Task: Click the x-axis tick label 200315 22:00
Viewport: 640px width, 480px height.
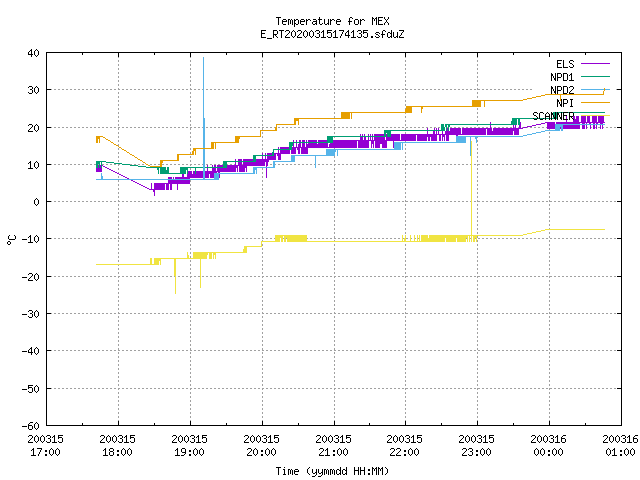Action: [x=404, y=446]
